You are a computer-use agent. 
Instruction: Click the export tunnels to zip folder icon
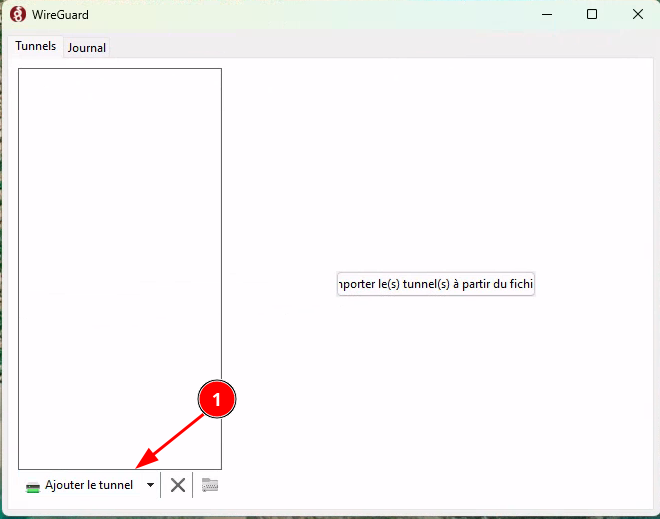click(x=210, y=485)
